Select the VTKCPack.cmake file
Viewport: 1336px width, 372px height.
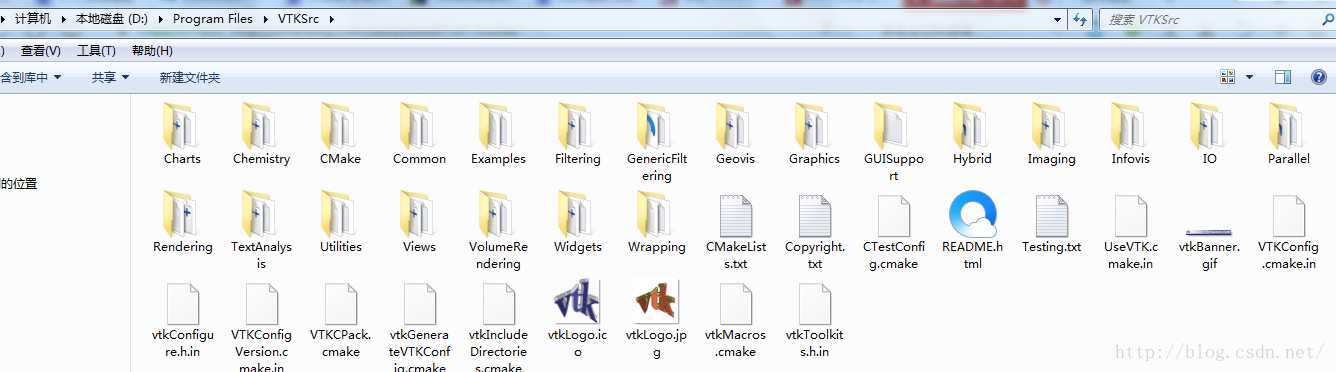(340, 319)
